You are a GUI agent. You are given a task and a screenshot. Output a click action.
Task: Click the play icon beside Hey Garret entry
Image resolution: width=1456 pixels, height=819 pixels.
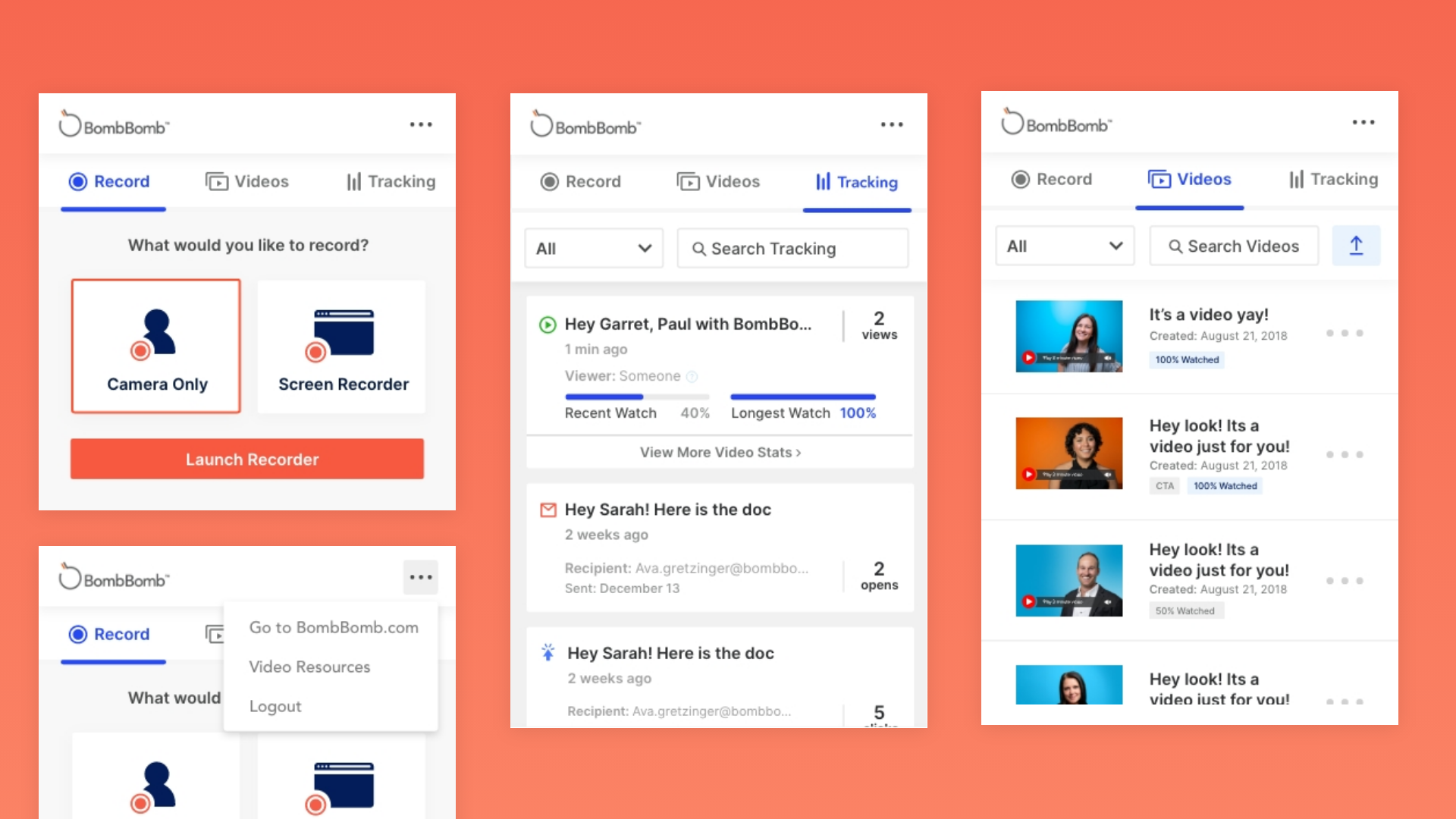(547, 325)
